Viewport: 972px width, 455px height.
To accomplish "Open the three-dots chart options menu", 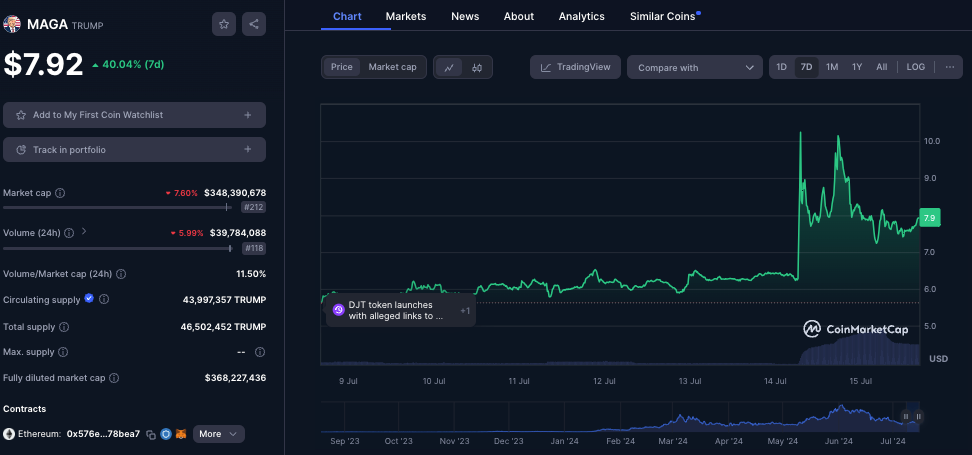I will pyautogui.click(x=948, y=67).
